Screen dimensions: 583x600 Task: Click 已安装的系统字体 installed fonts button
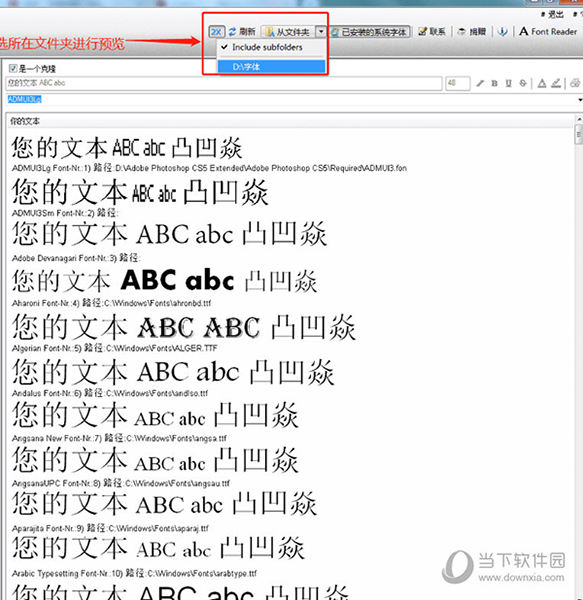pos(370,32)
